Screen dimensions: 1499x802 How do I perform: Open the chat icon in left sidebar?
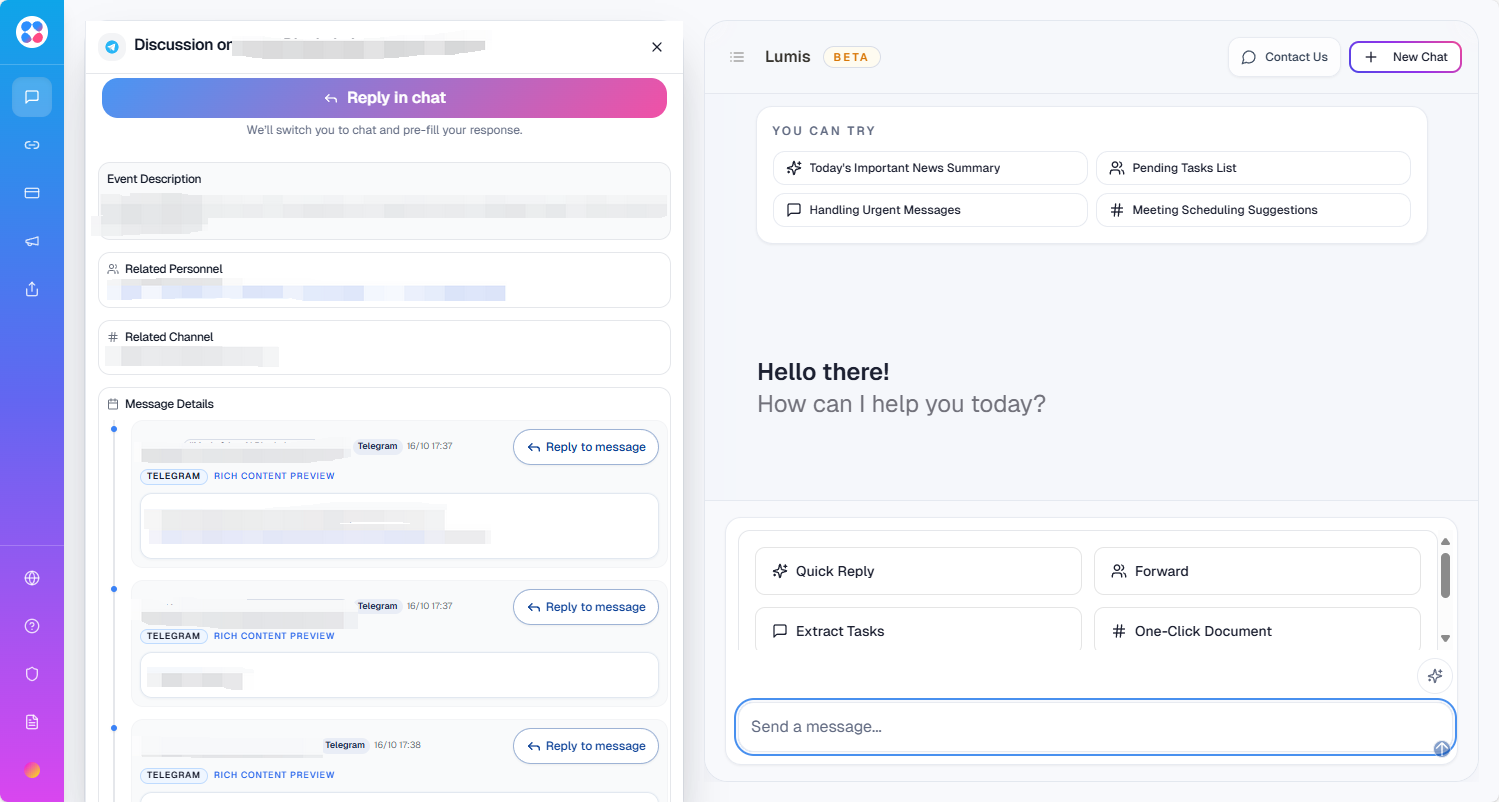point(32,97)
